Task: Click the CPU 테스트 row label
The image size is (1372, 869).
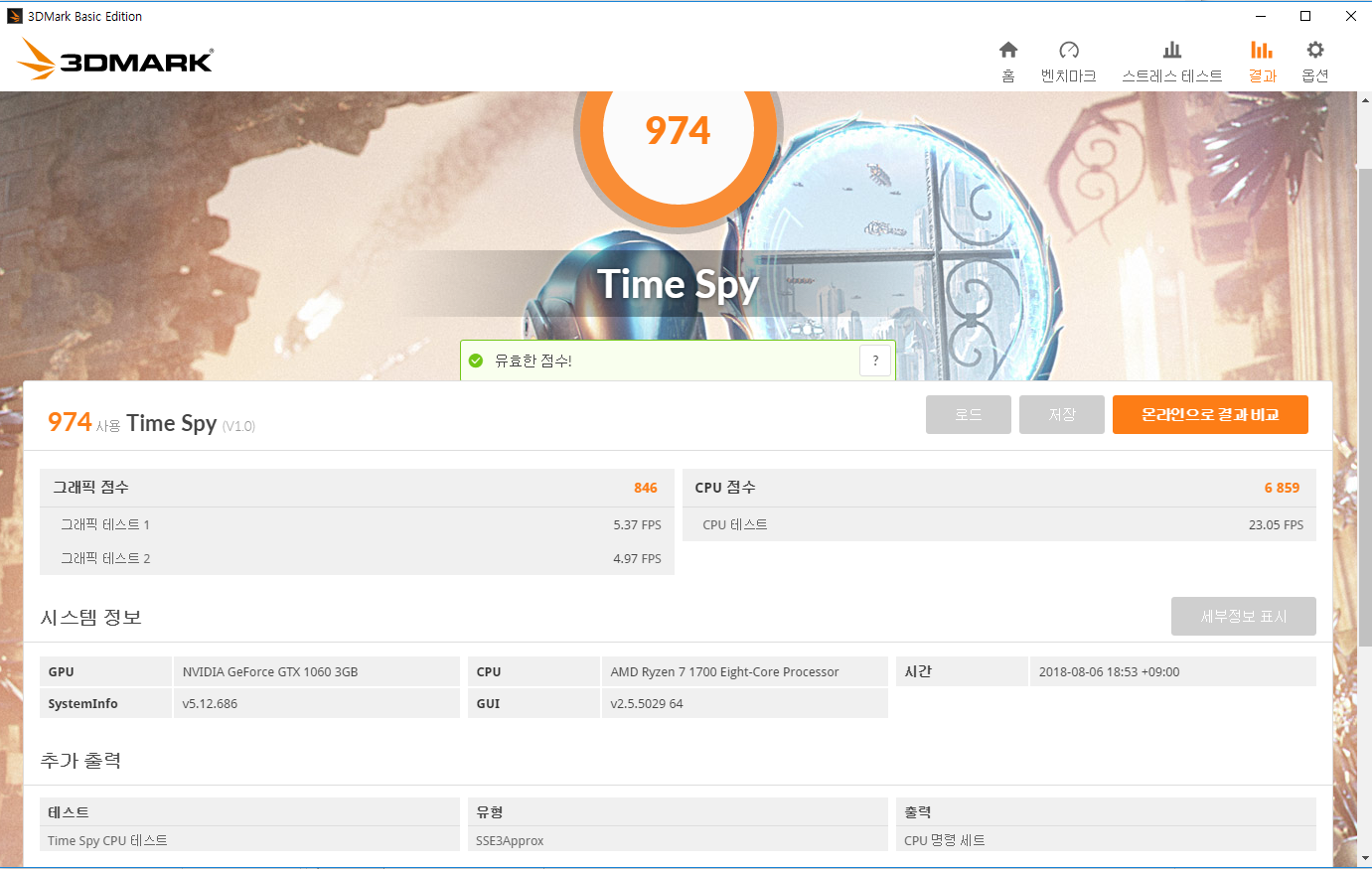Action: [x=735, y=524]
